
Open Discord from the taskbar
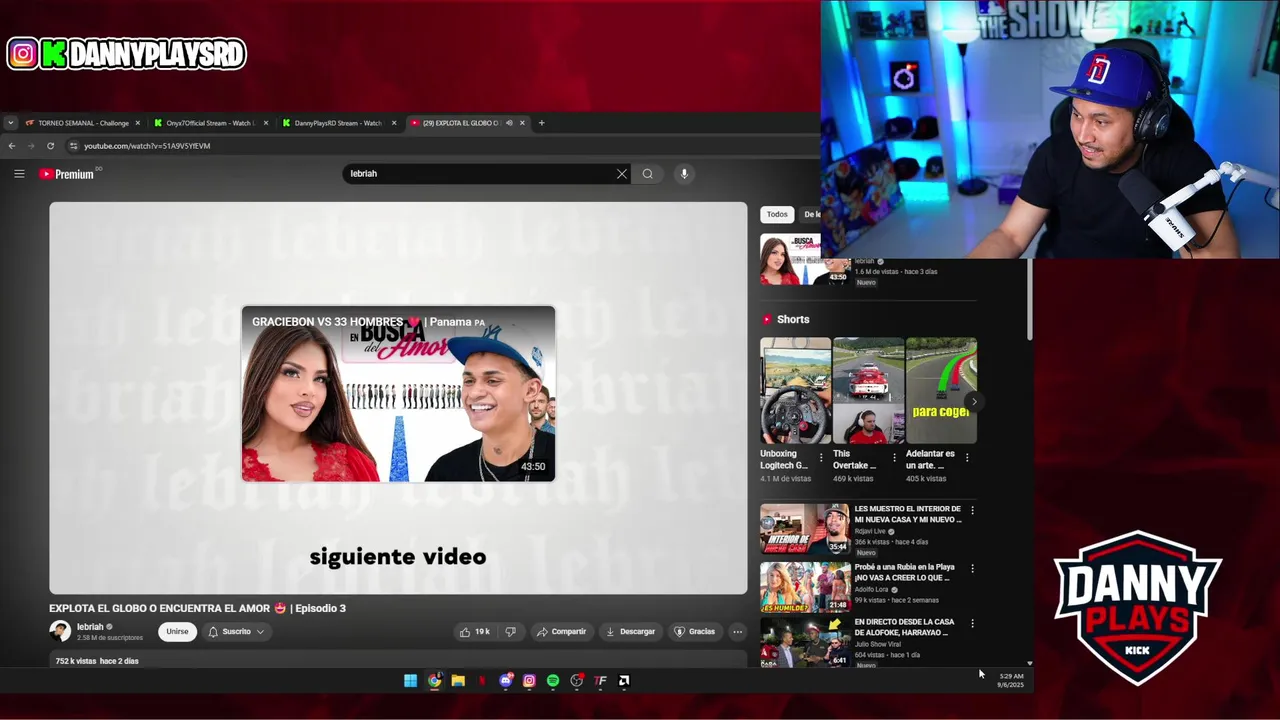506,681
